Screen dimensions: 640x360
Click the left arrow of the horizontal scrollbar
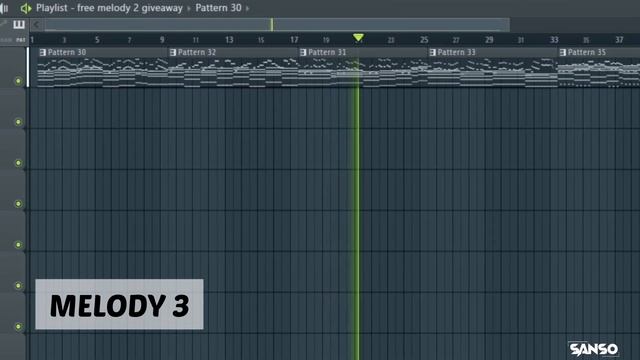[x=36, y=25]
